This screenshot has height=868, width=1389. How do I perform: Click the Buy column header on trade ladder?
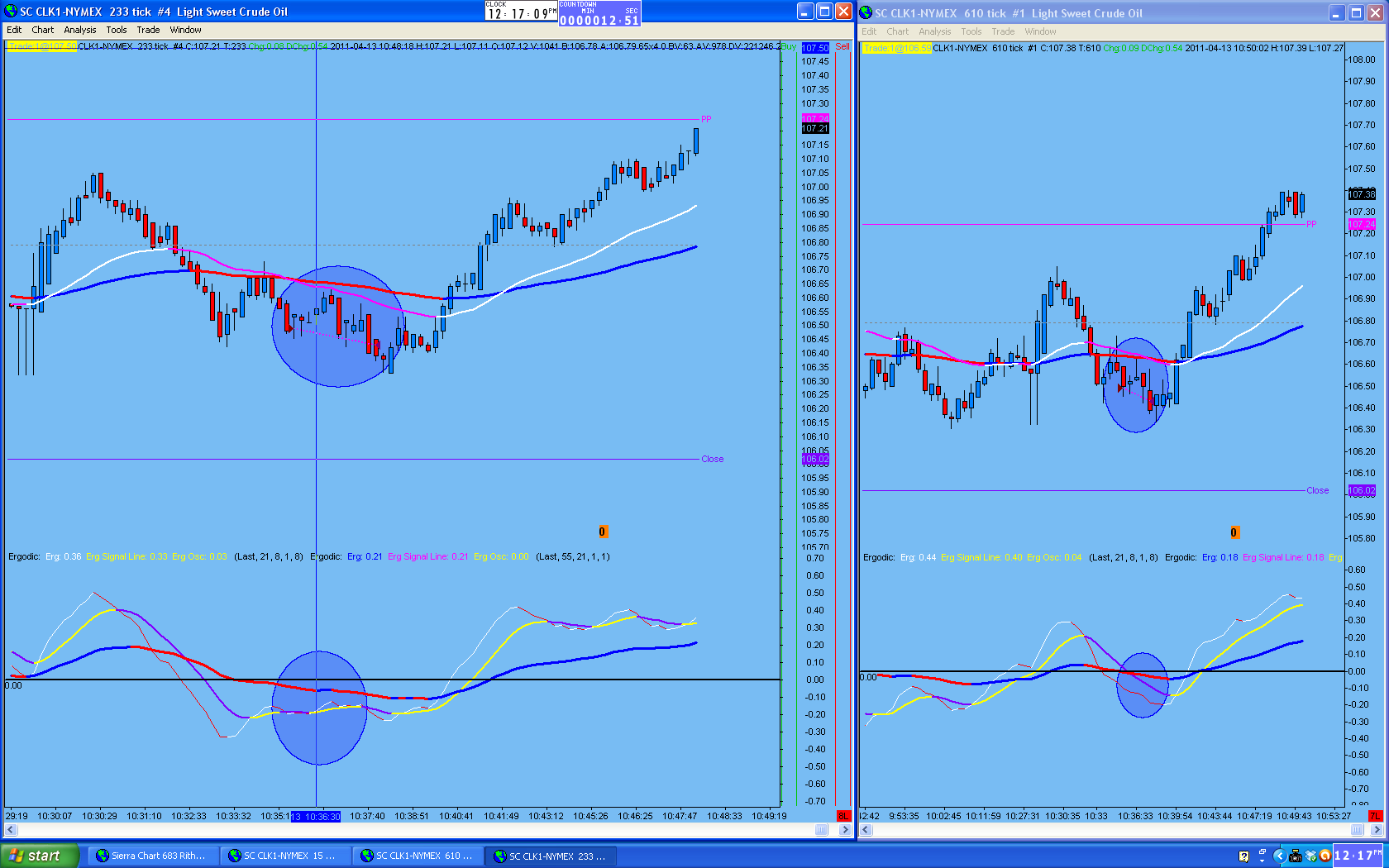click(789, 46)
